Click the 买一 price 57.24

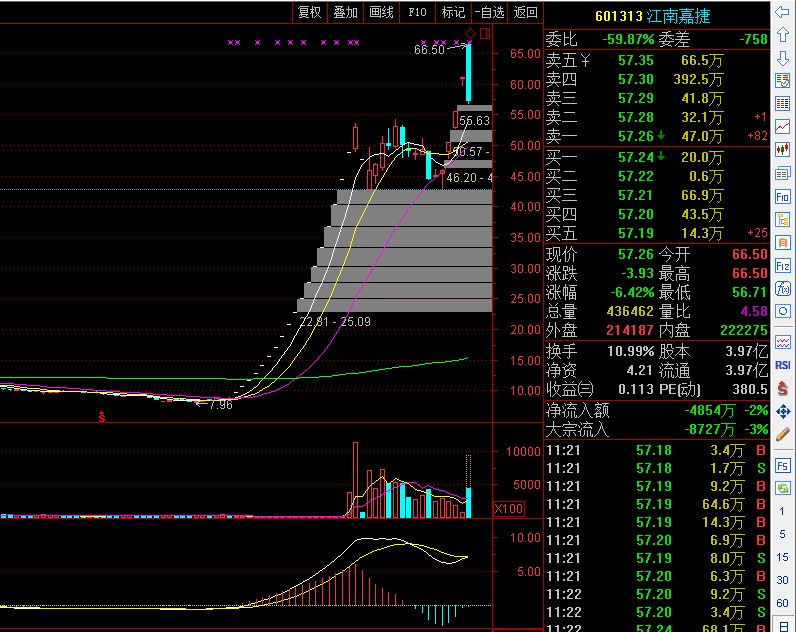(x=636, y=157)
